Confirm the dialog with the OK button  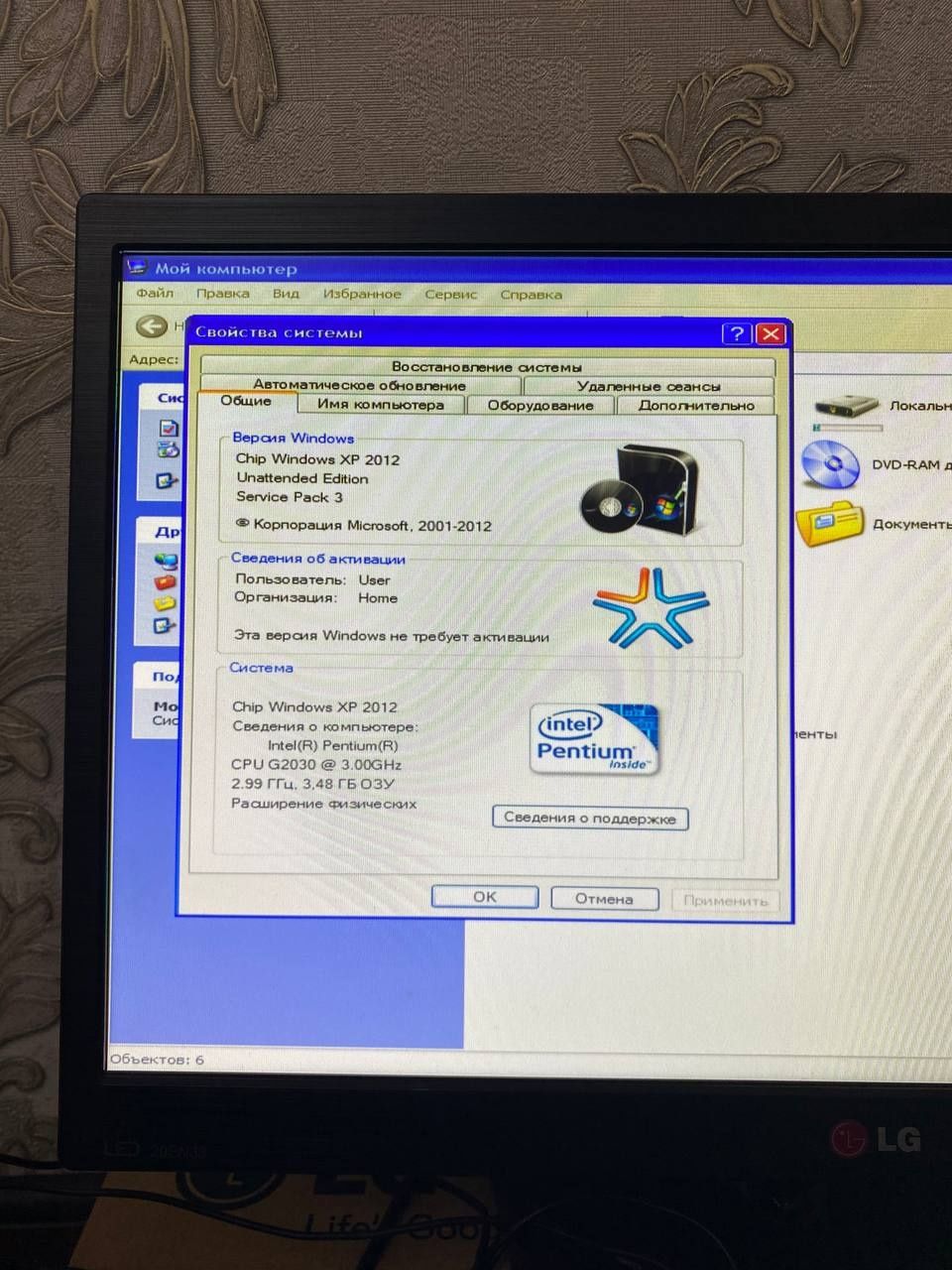tap(485, 897)
